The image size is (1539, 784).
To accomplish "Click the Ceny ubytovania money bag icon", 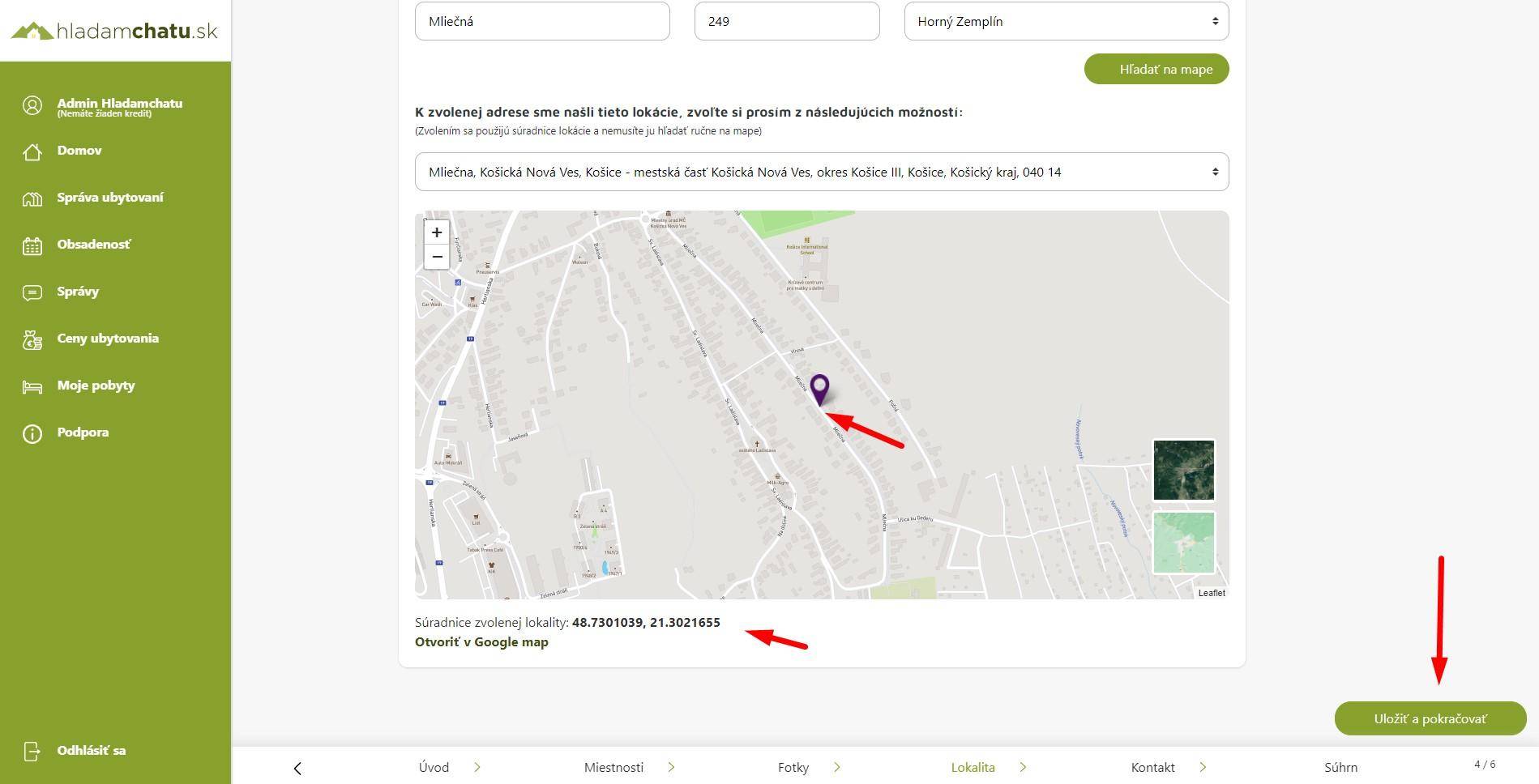I will (32, 339).
